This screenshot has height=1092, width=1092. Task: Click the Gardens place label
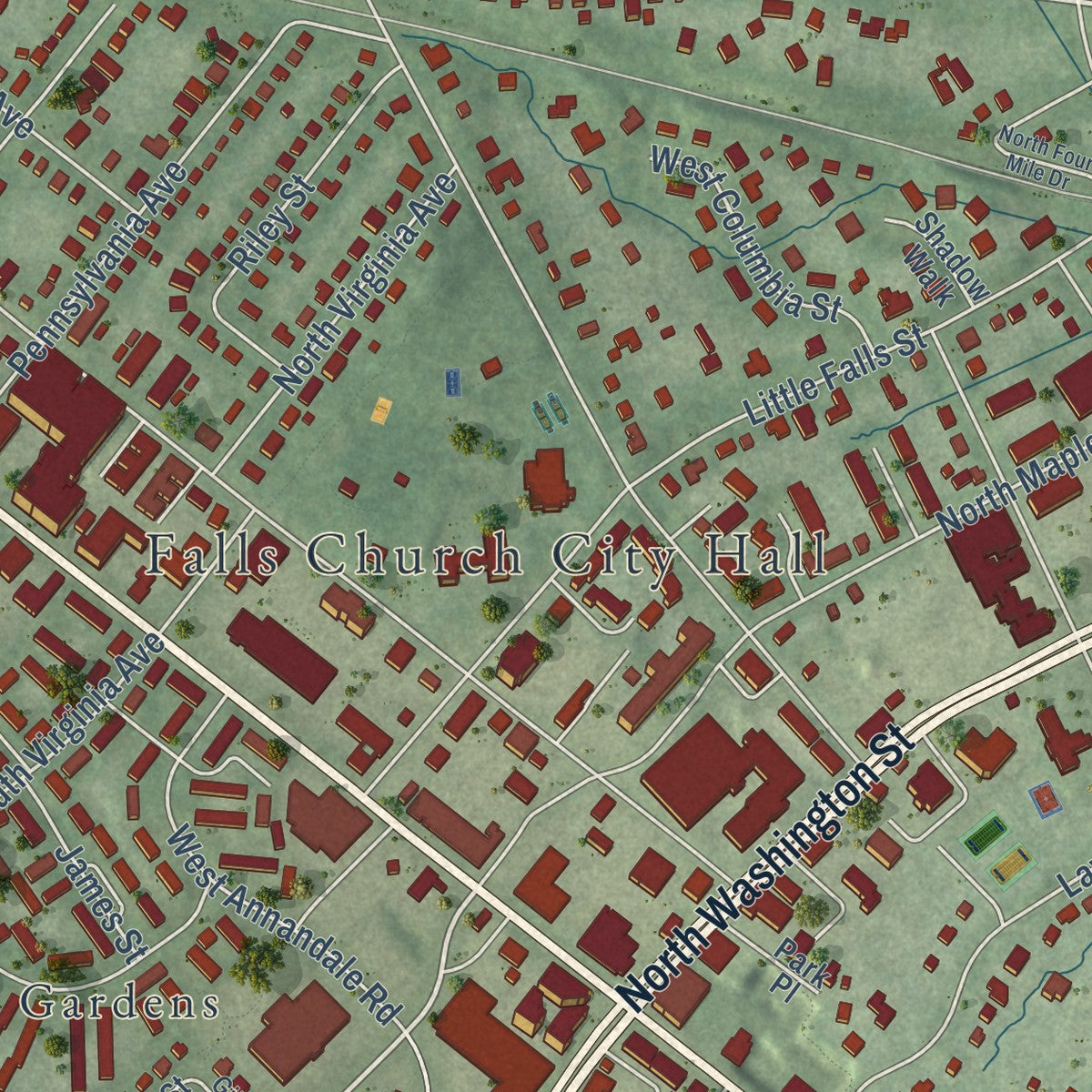[119, 1005]
